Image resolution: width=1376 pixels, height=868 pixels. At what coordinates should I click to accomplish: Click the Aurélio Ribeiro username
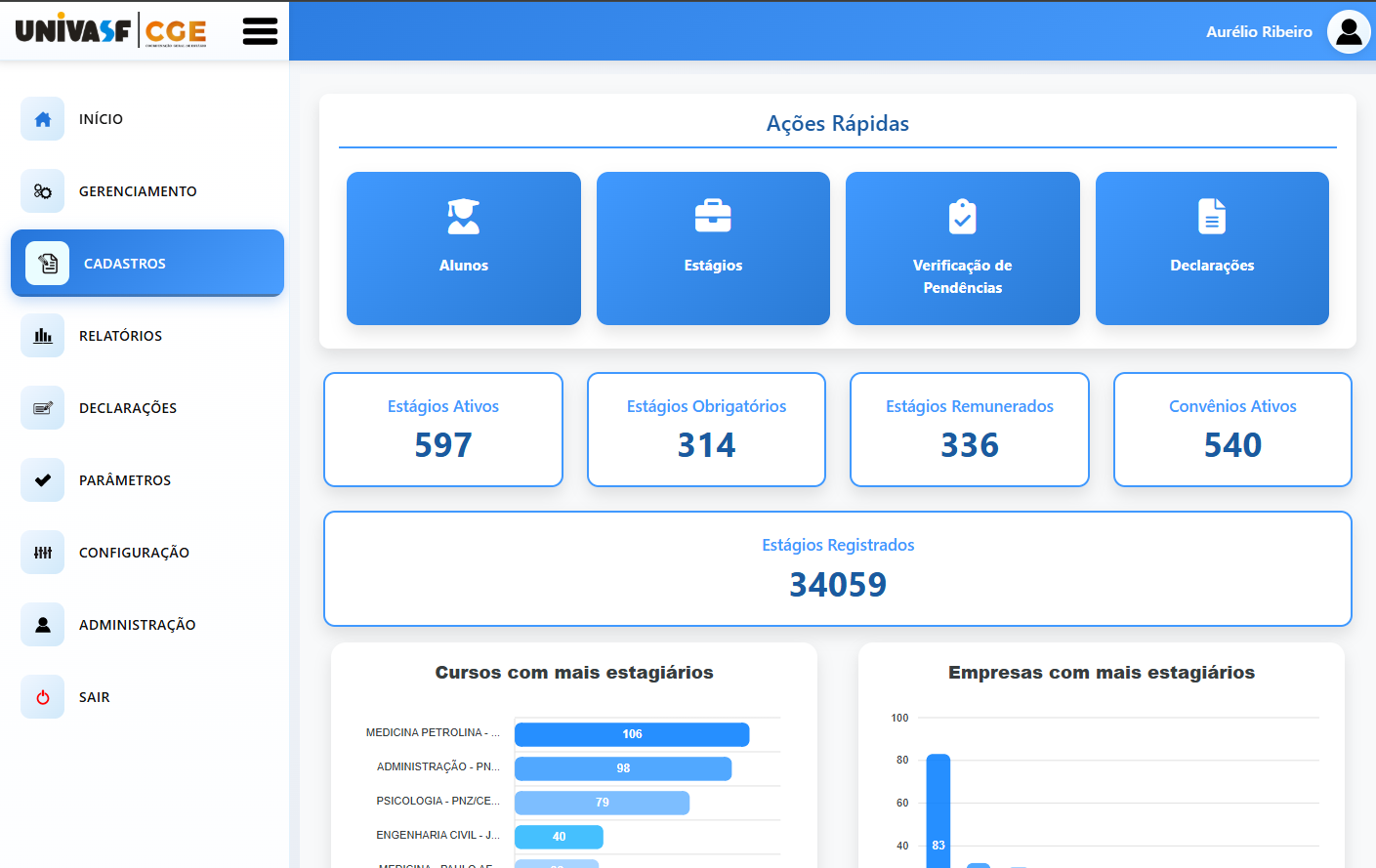click(x=1258, y=32)
